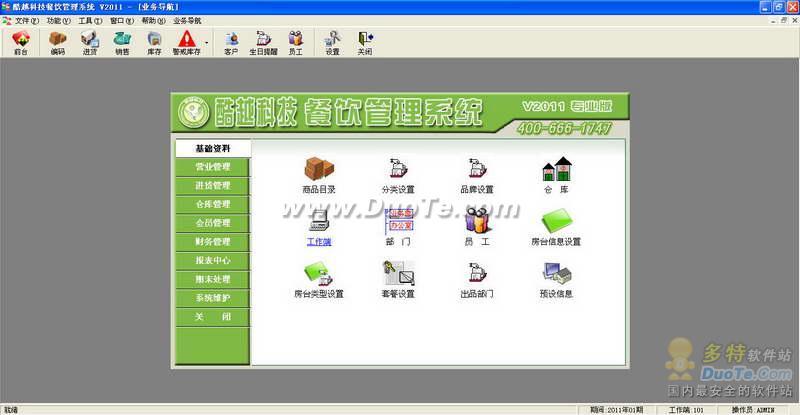Open the 部 门 department icon

[398, 221]
